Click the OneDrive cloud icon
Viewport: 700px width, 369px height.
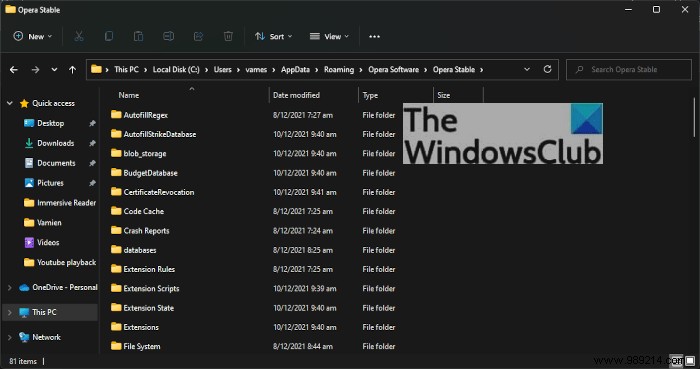[x=24, y=288]
